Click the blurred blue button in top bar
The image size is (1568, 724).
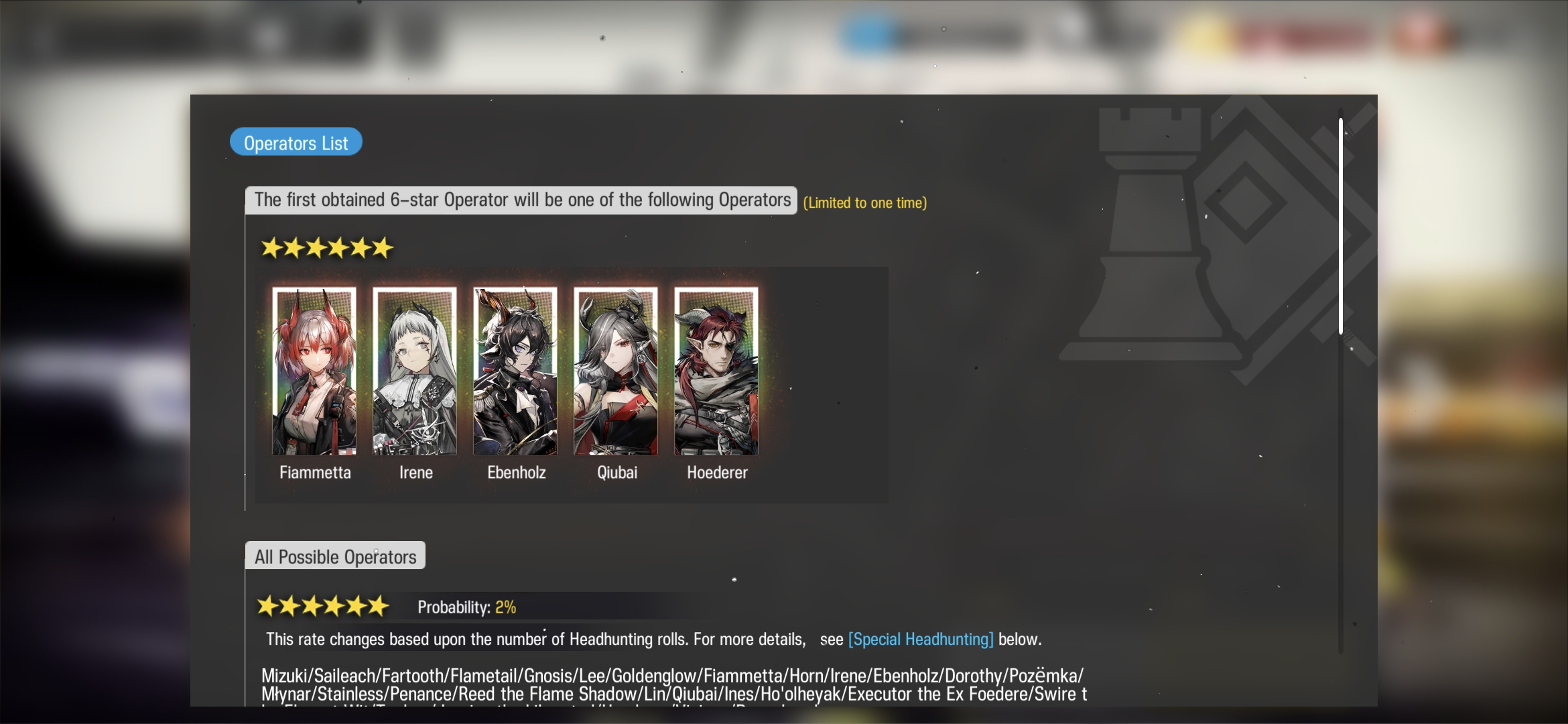tap(868, 34)
